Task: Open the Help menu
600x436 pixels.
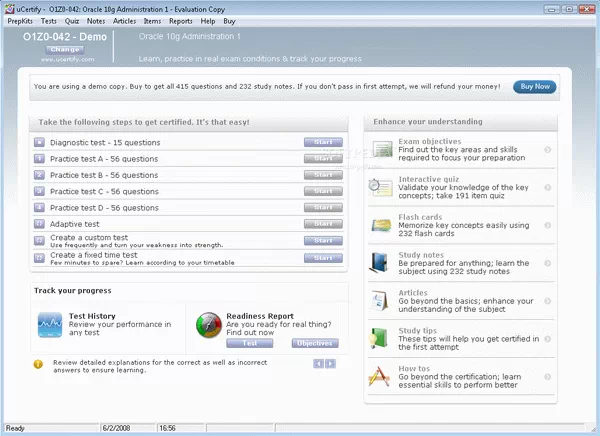Action: pyautogui.click(x=208, y=21)
